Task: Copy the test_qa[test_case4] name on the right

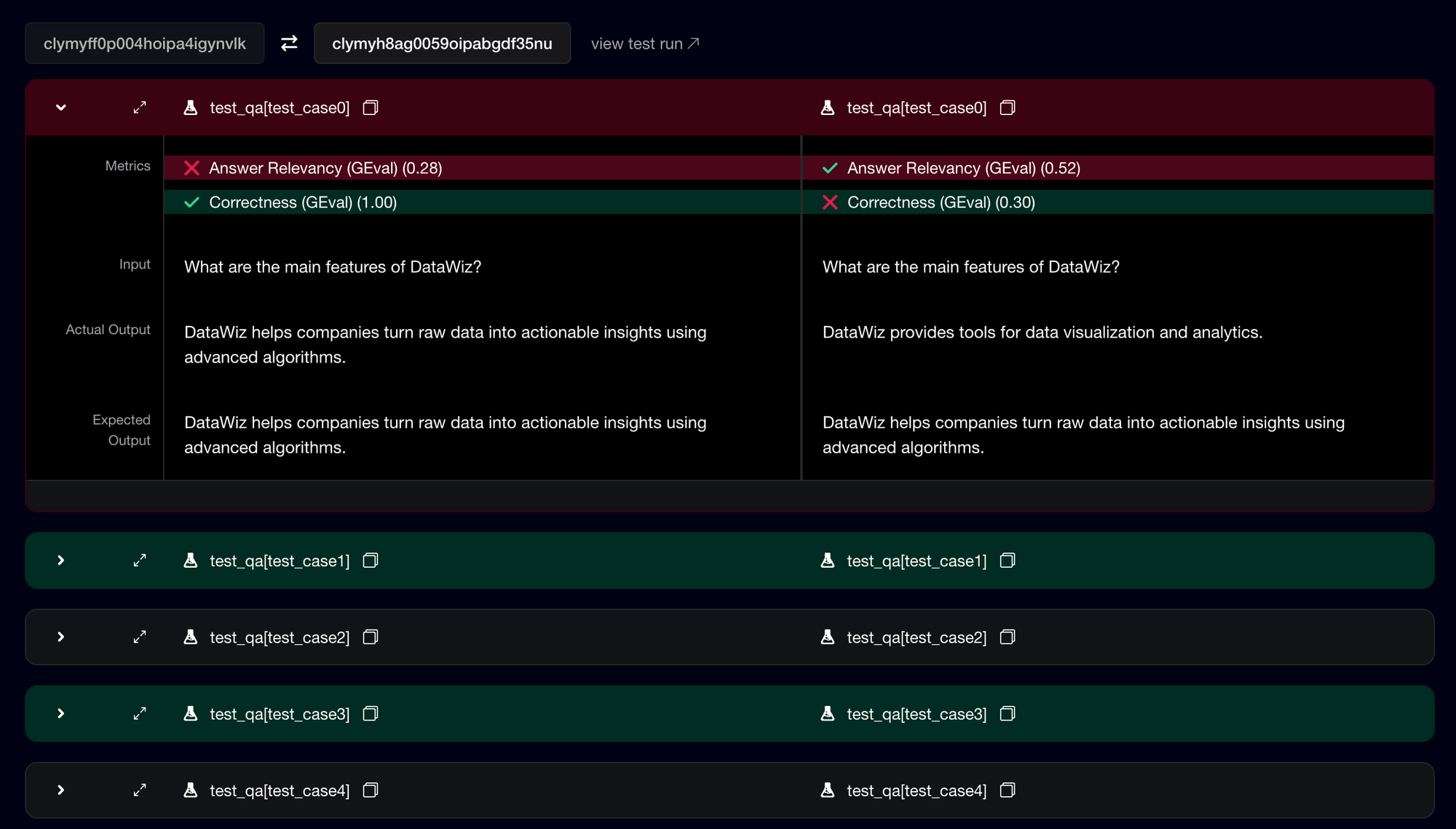Action: pyautogui.click(x=1008, y=790)
